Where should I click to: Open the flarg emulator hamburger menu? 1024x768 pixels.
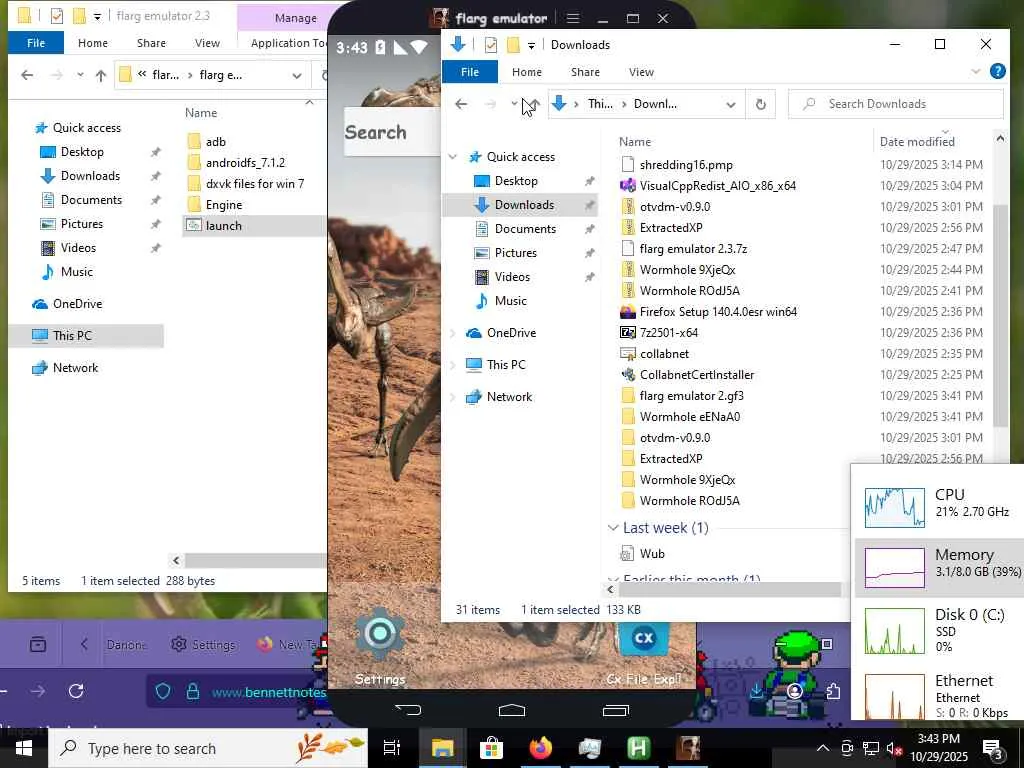coord(573,18)
